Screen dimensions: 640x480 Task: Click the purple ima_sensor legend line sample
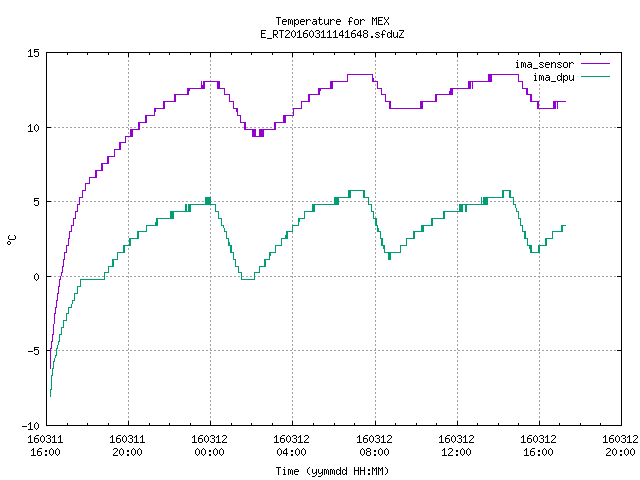tap(596, 64)
